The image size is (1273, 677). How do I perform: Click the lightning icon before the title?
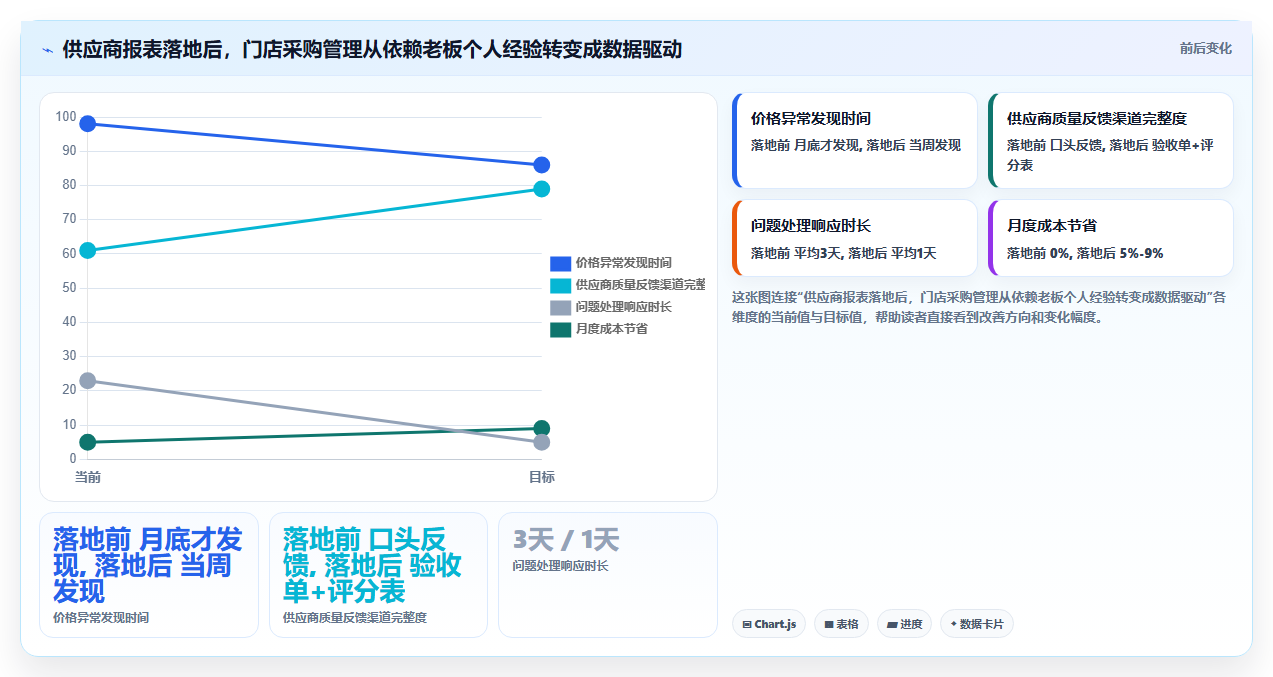(x=47, y=49)
